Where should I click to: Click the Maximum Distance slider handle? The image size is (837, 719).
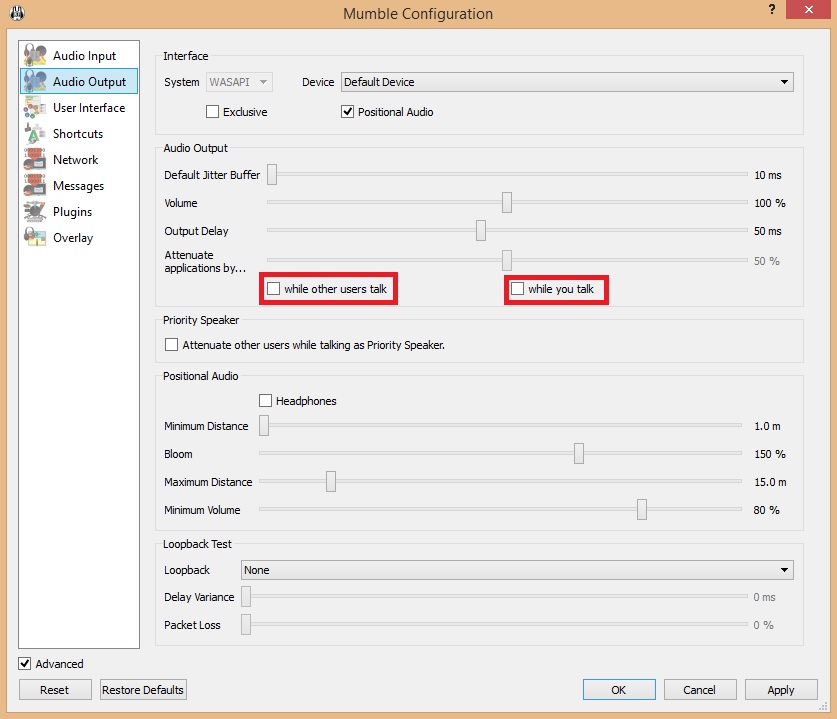[x=331, y=481]
